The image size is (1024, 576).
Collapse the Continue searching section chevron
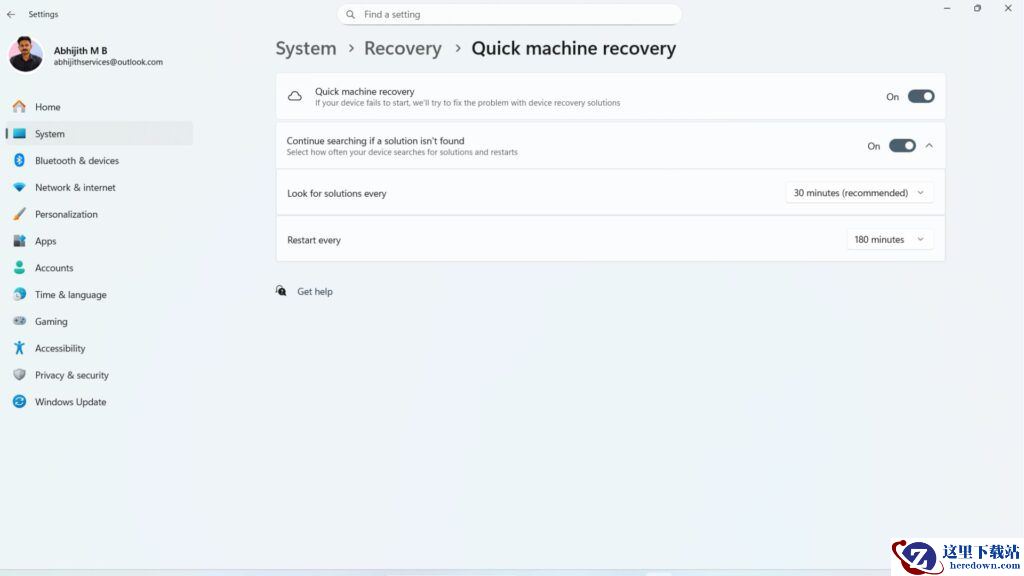[929, 146]
